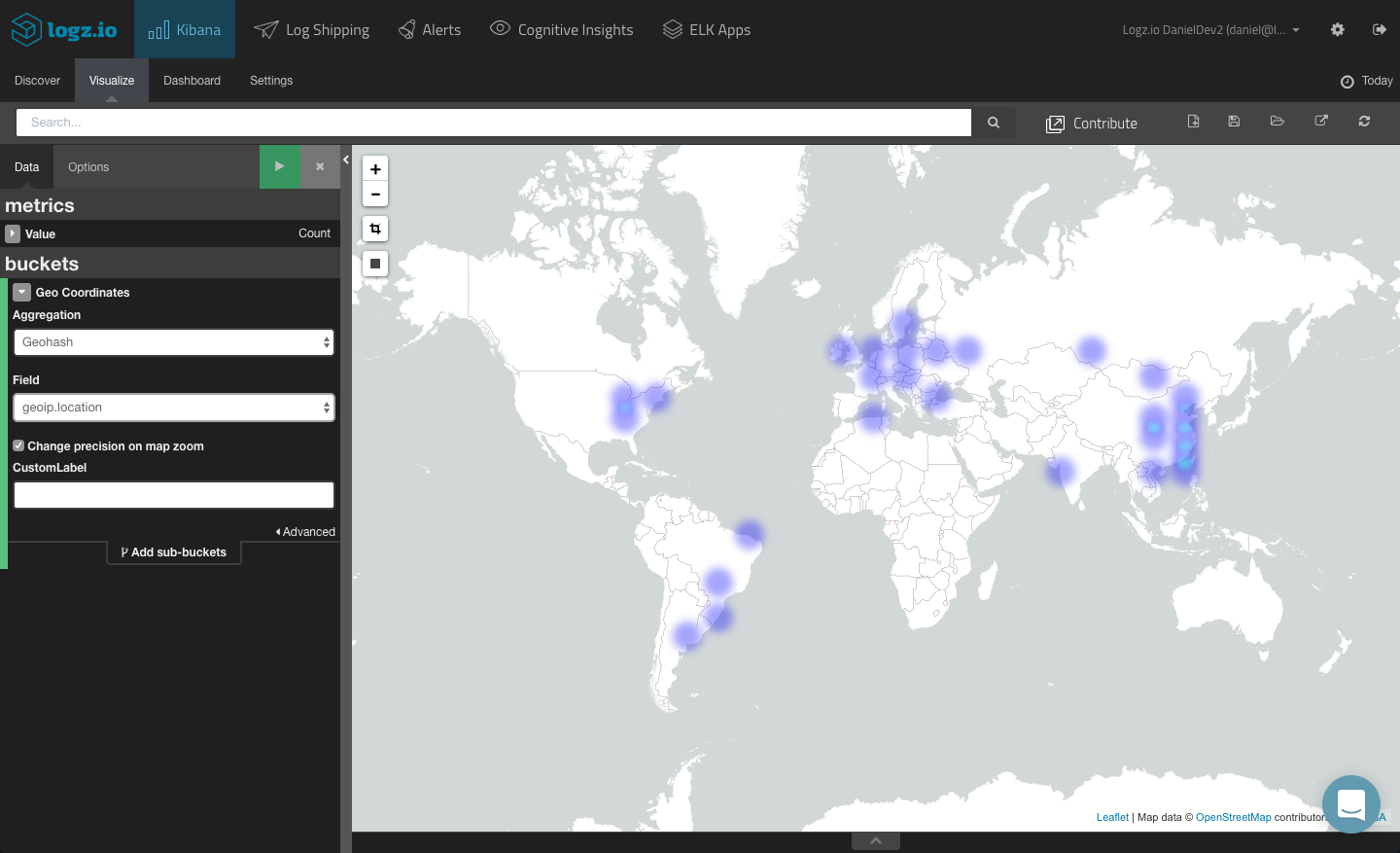Collapse the sidebar panel arrow
Screen dimensions: 1400x853
(346, 160)
